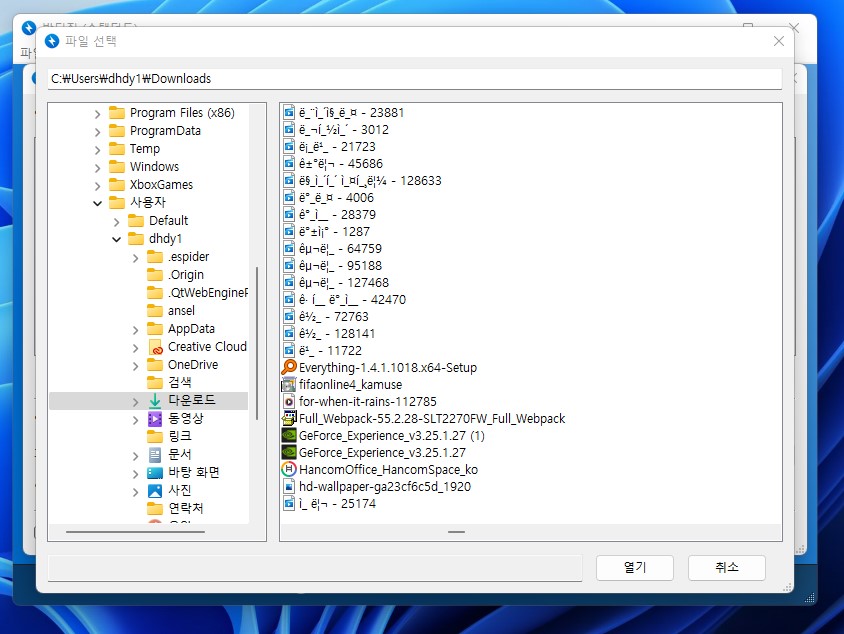Expand the Windows folder node

(97, 168)
